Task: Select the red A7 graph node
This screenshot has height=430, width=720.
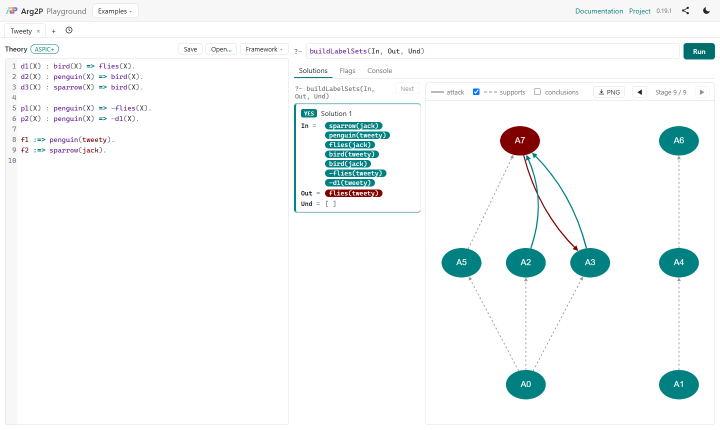Action: tap(520, 141)
